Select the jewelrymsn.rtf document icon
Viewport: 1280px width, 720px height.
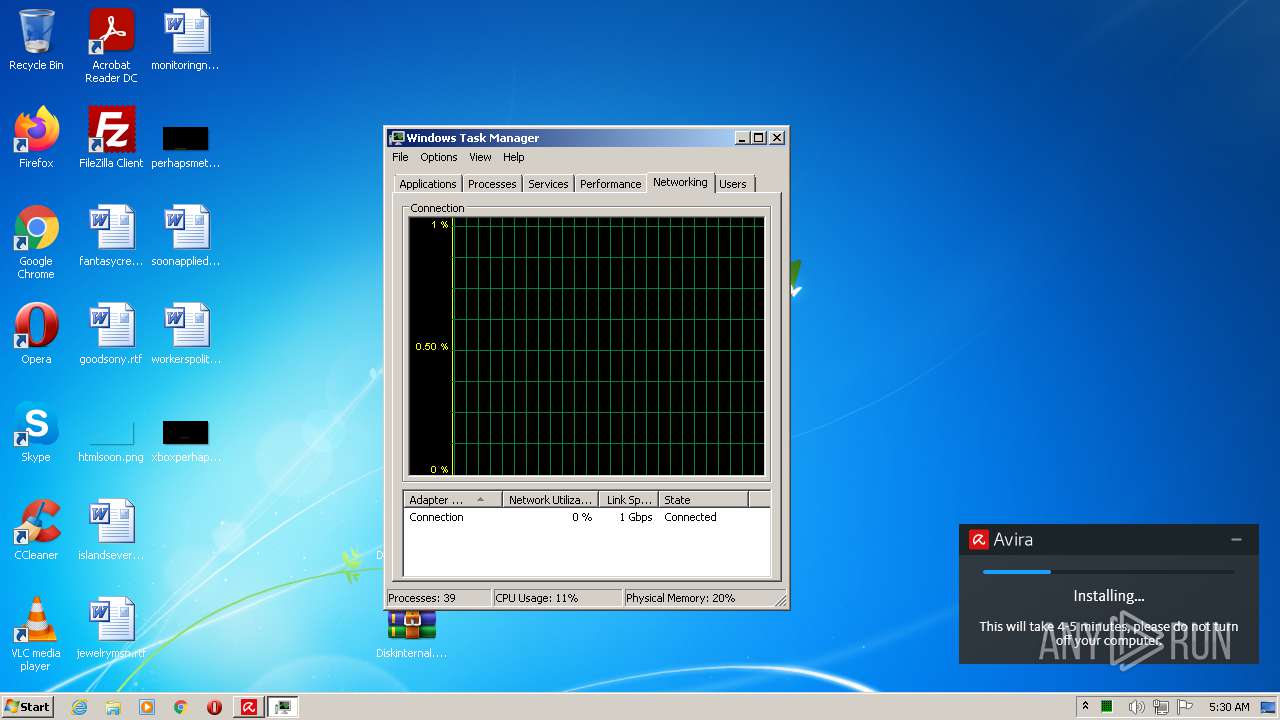coord(111,628)
